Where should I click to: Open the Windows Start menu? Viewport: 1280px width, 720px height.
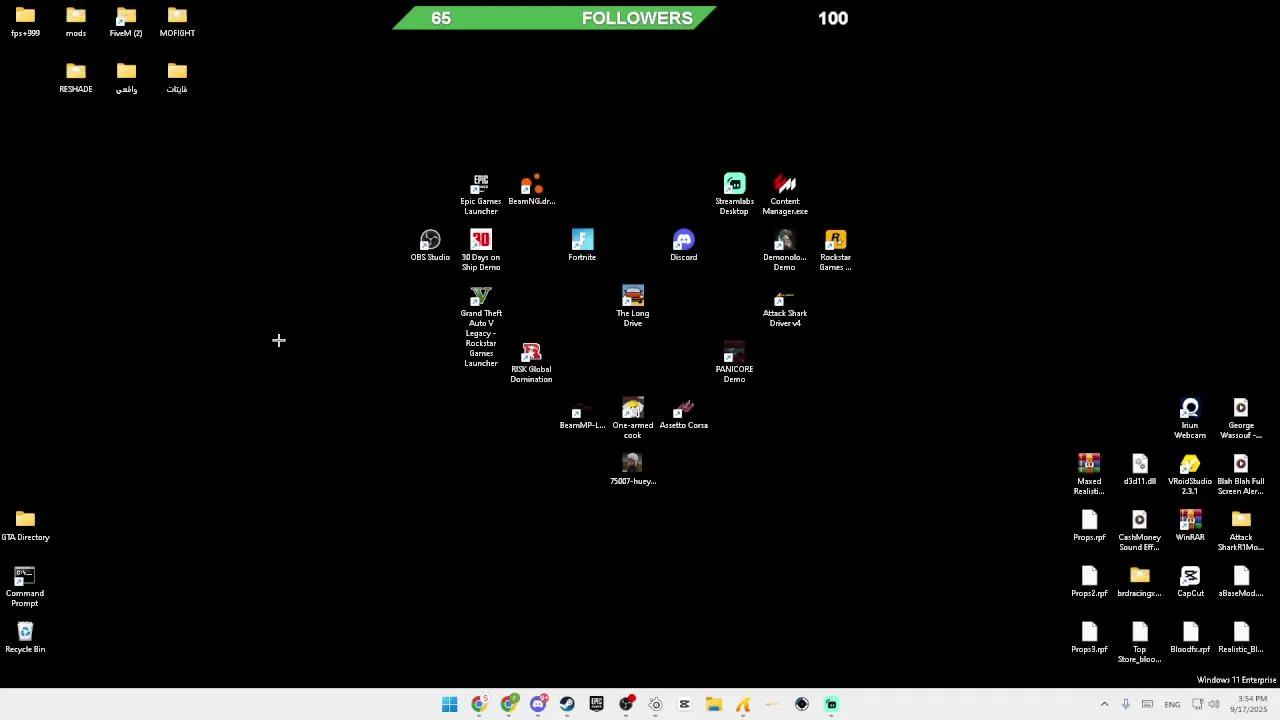tap(450, 704)
